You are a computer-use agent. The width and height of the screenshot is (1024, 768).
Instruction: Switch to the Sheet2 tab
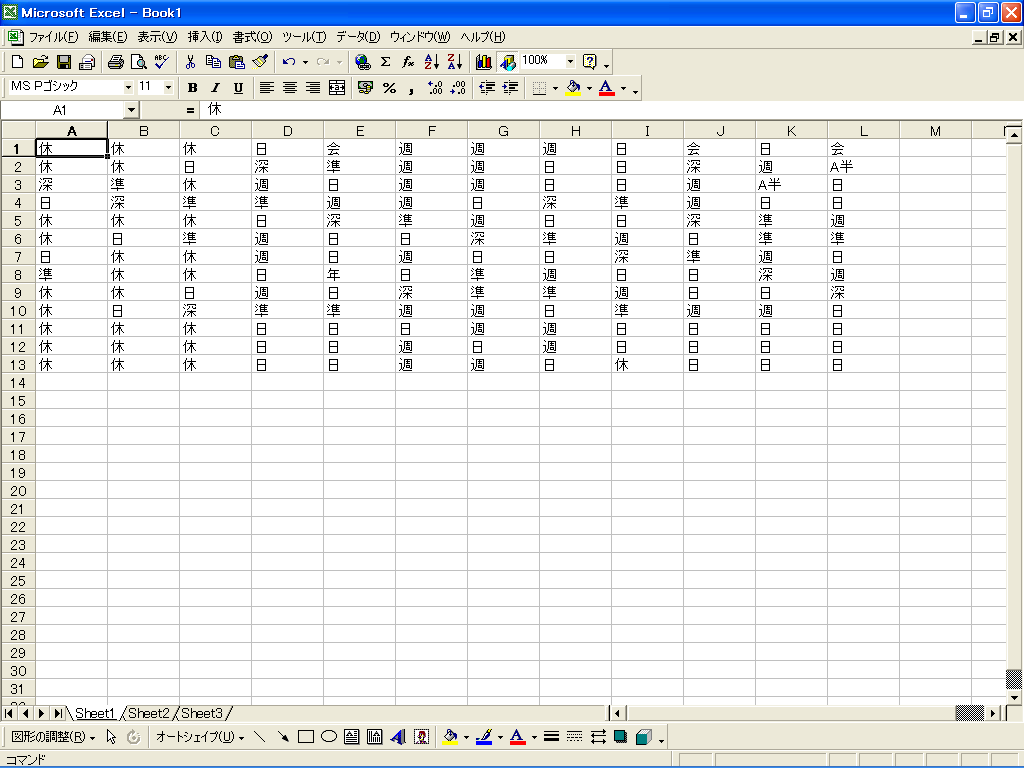pos(148,713)
